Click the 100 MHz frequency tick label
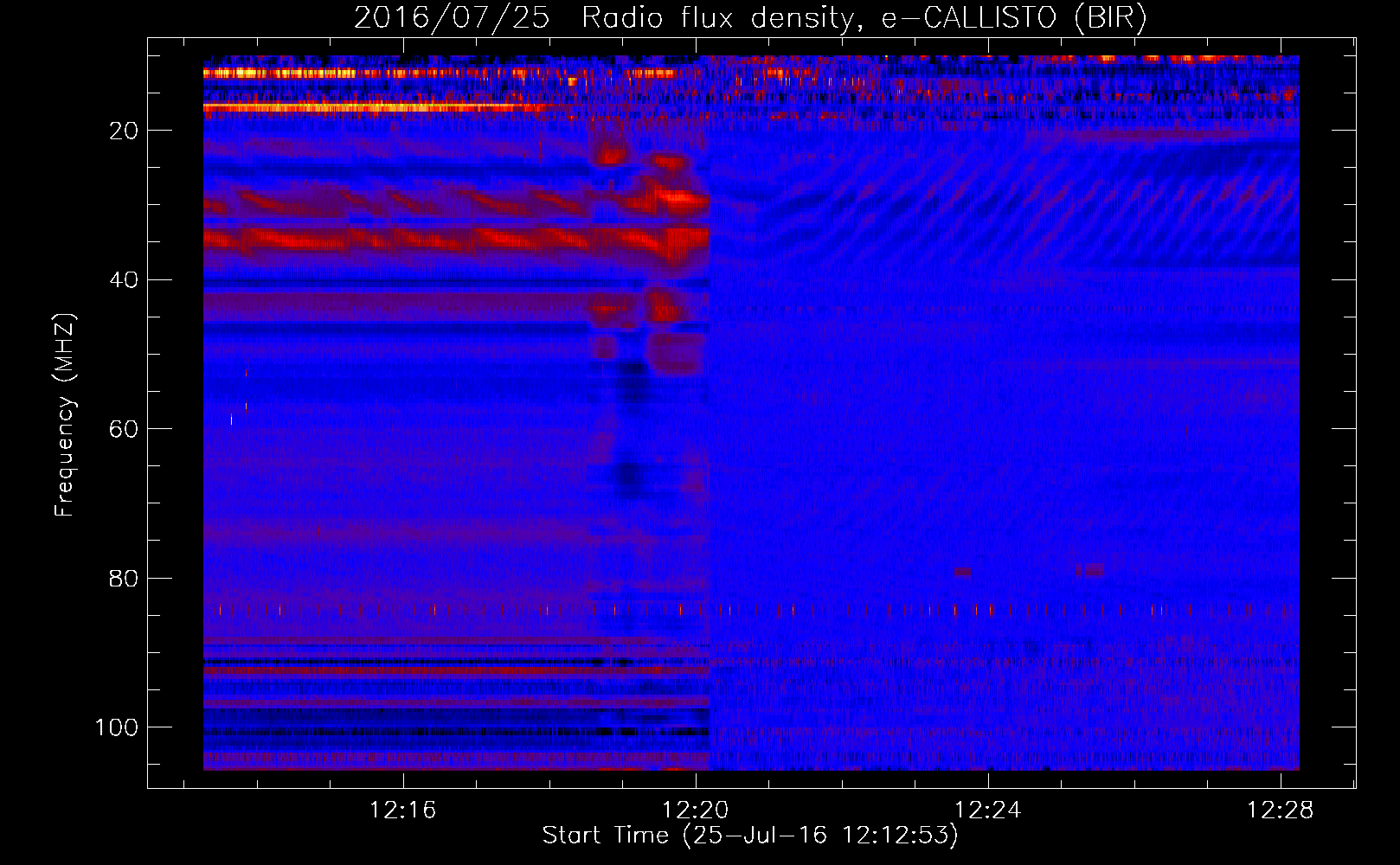 click(117, 727)
